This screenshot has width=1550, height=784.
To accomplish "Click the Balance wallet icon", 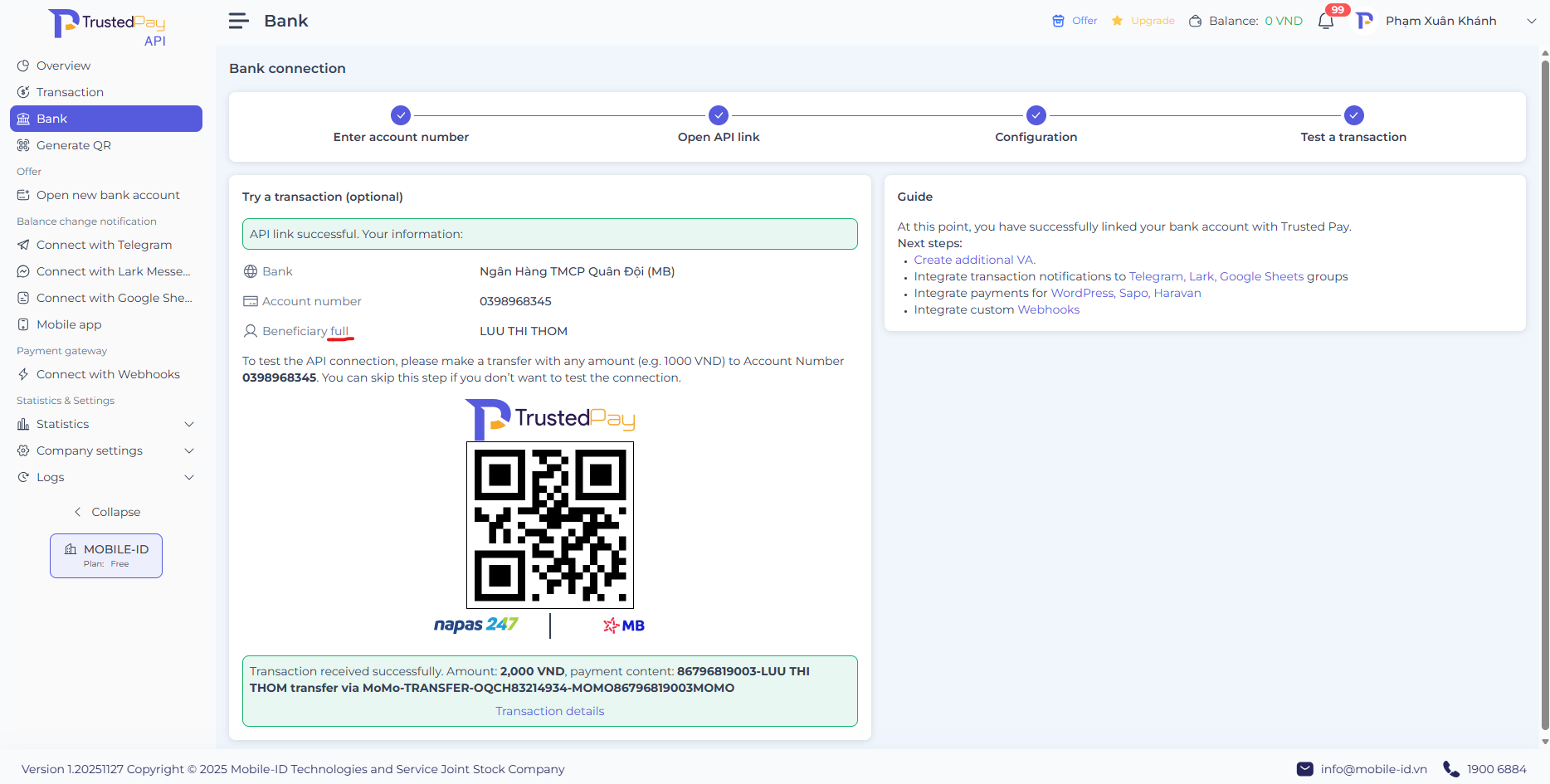I will [1196, 21].
